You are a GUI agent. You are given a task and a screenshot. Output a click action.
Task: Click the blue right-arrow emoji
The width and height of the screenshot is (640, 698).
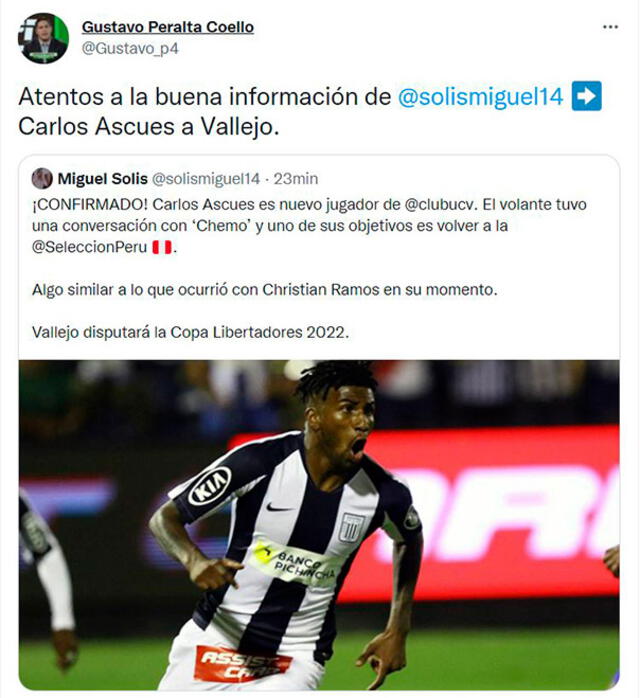[x=587, y=96]
